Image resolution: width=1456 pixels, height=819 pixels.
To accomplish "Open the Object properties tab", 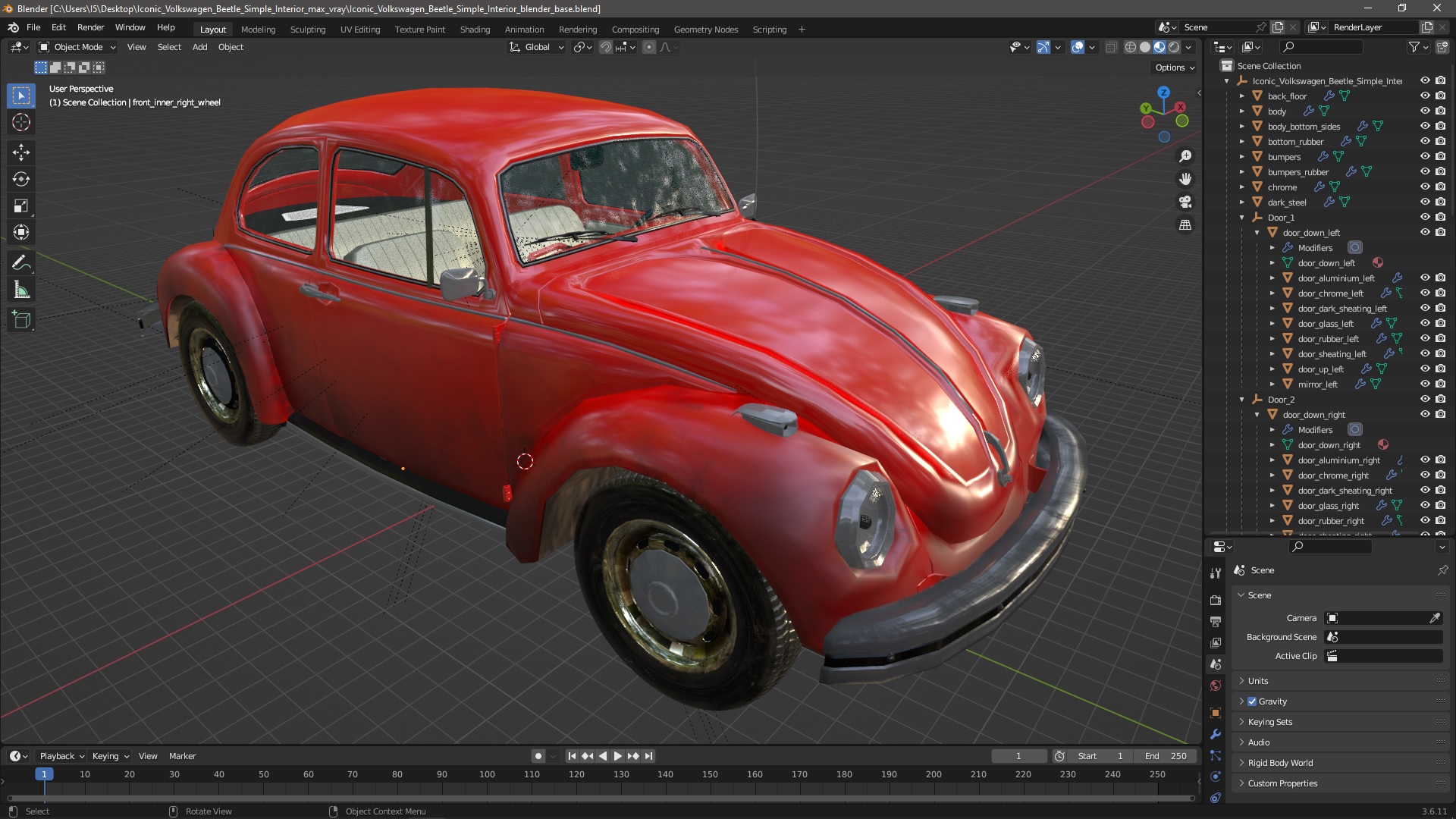I will 1216,713.
